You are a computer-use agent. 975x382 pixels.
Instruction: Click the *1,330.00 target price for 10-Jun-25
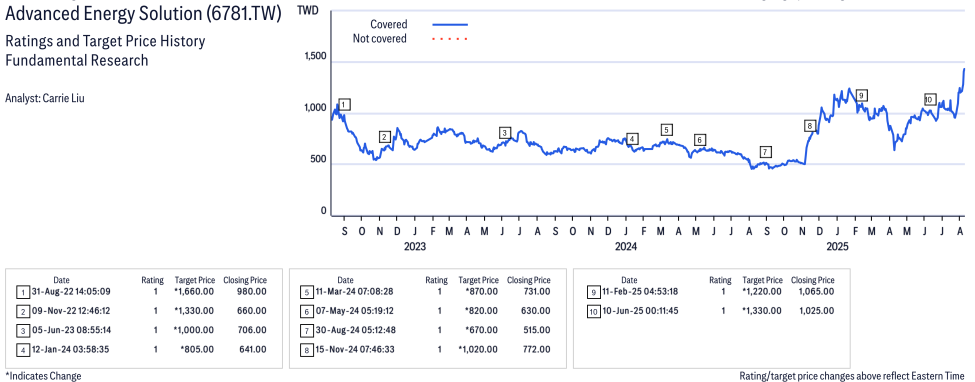pyautogui.click(x=762, y=310)
